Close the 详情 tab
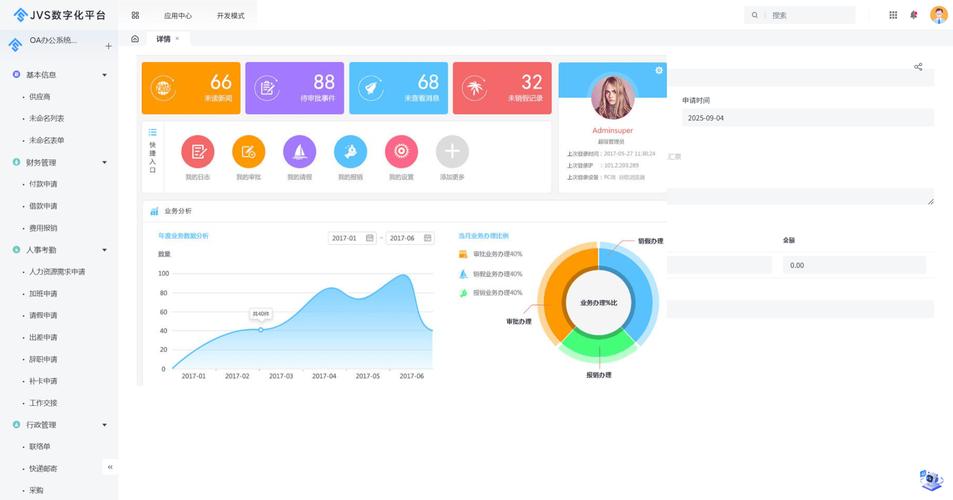The image size is (953, 500). click(177, 39)
